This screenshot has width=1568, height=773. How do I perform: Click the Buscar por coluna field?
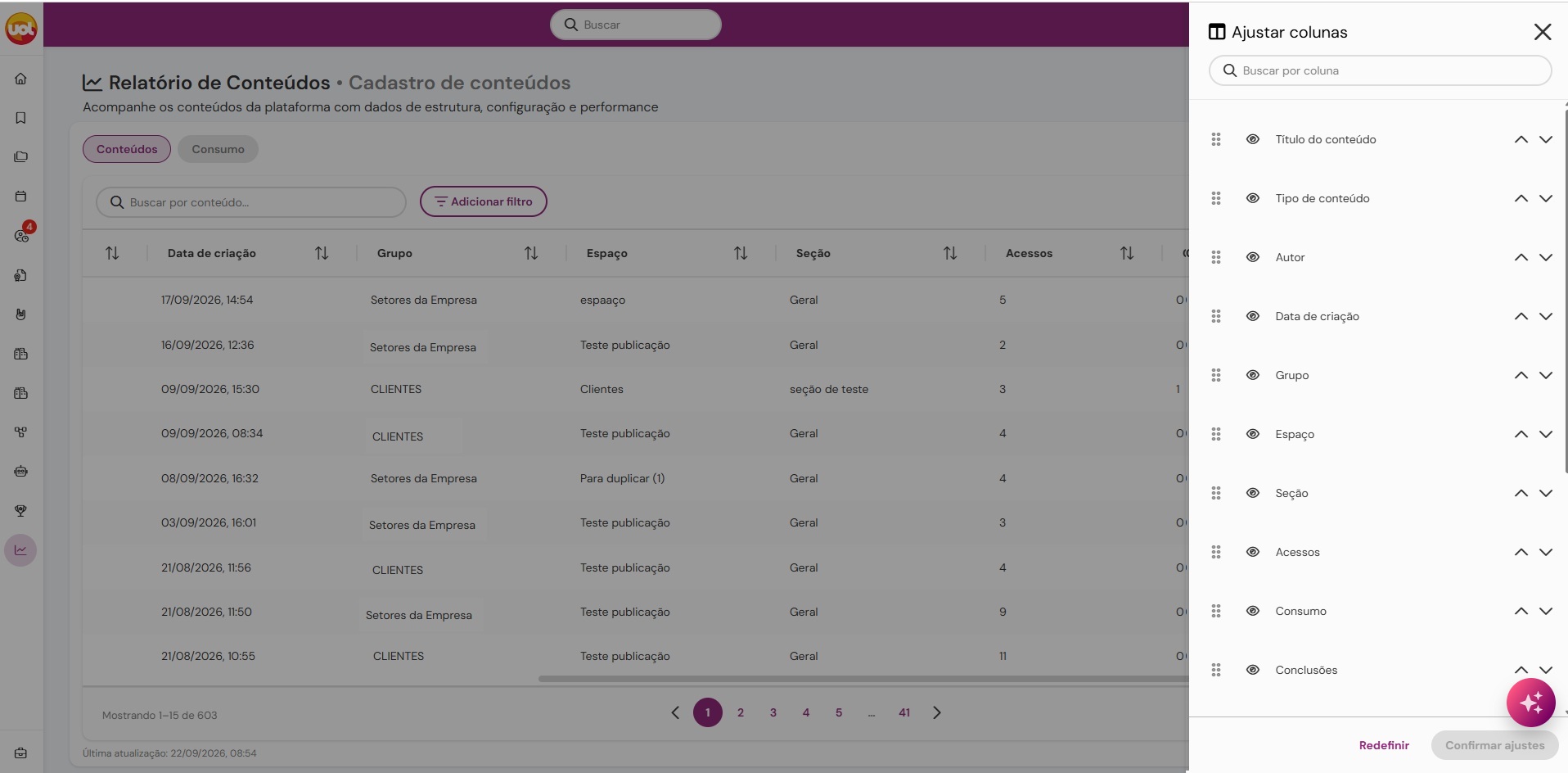1380,70
